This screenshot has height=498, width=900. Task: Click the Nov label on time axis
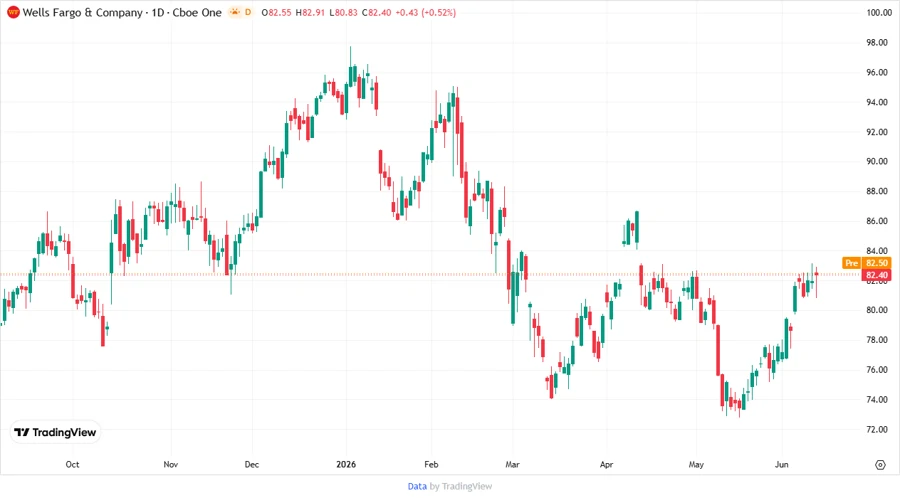pos(170,464)
